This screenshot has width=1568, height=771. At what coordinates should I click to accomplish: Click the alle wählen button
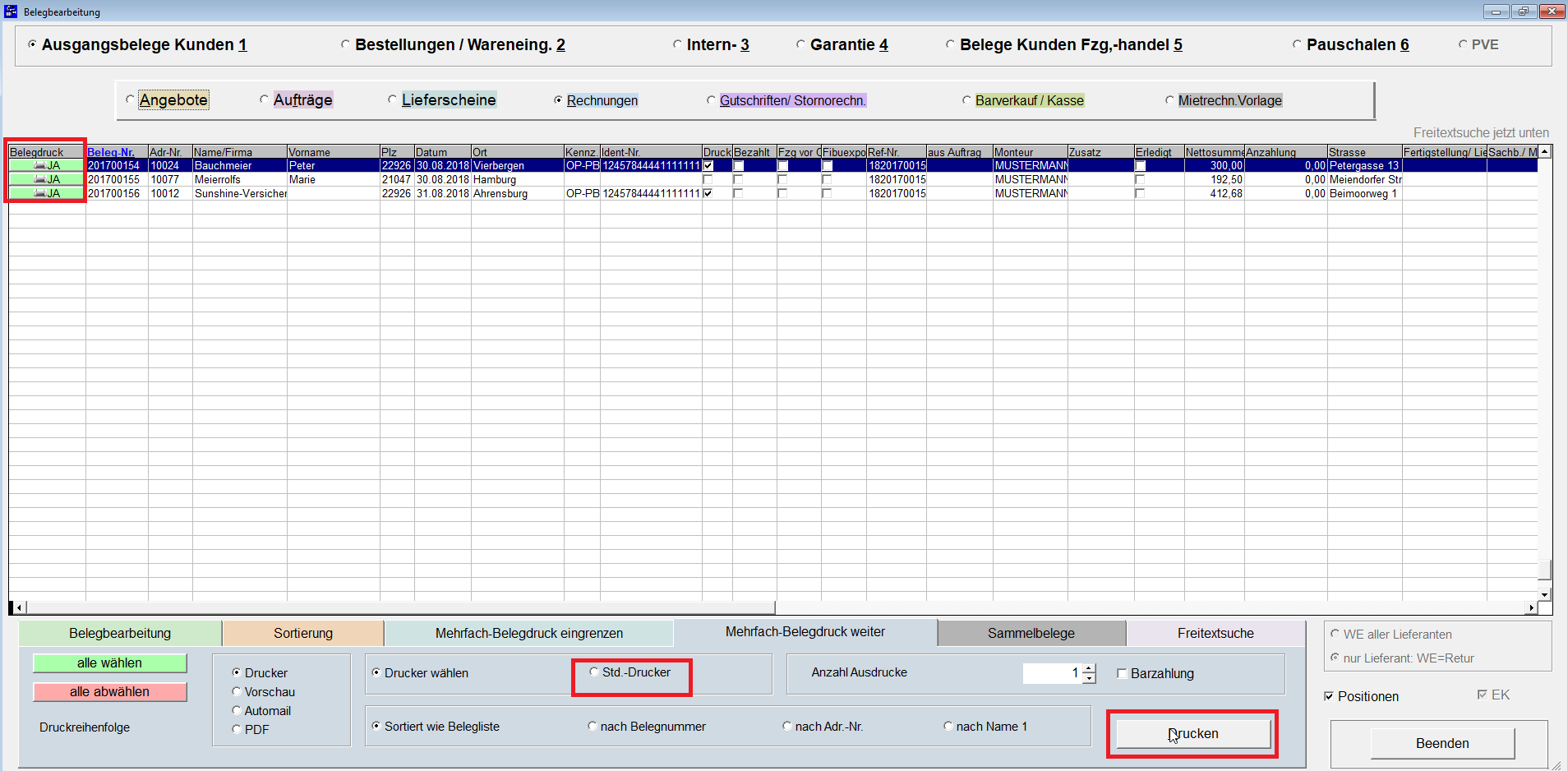point(110,663)
